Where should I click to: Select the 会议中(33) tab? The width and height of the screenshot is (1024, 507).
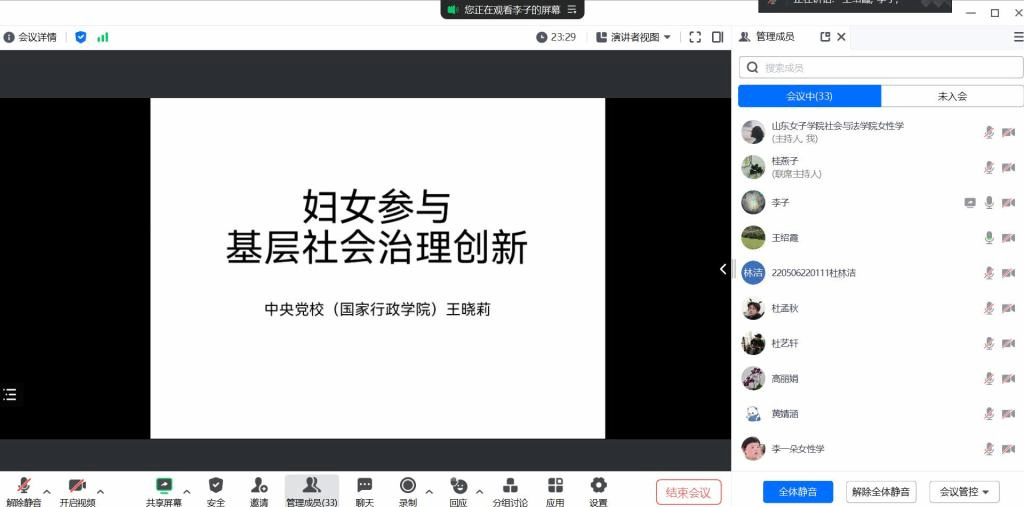point(809,96)
